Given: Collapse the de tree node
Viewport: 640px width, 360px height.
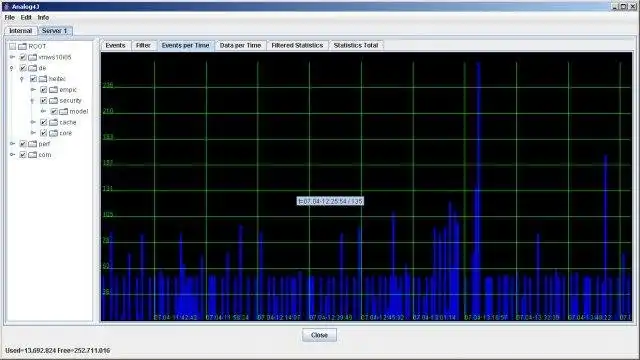Looking at the screenshot, I should [12, 68].
